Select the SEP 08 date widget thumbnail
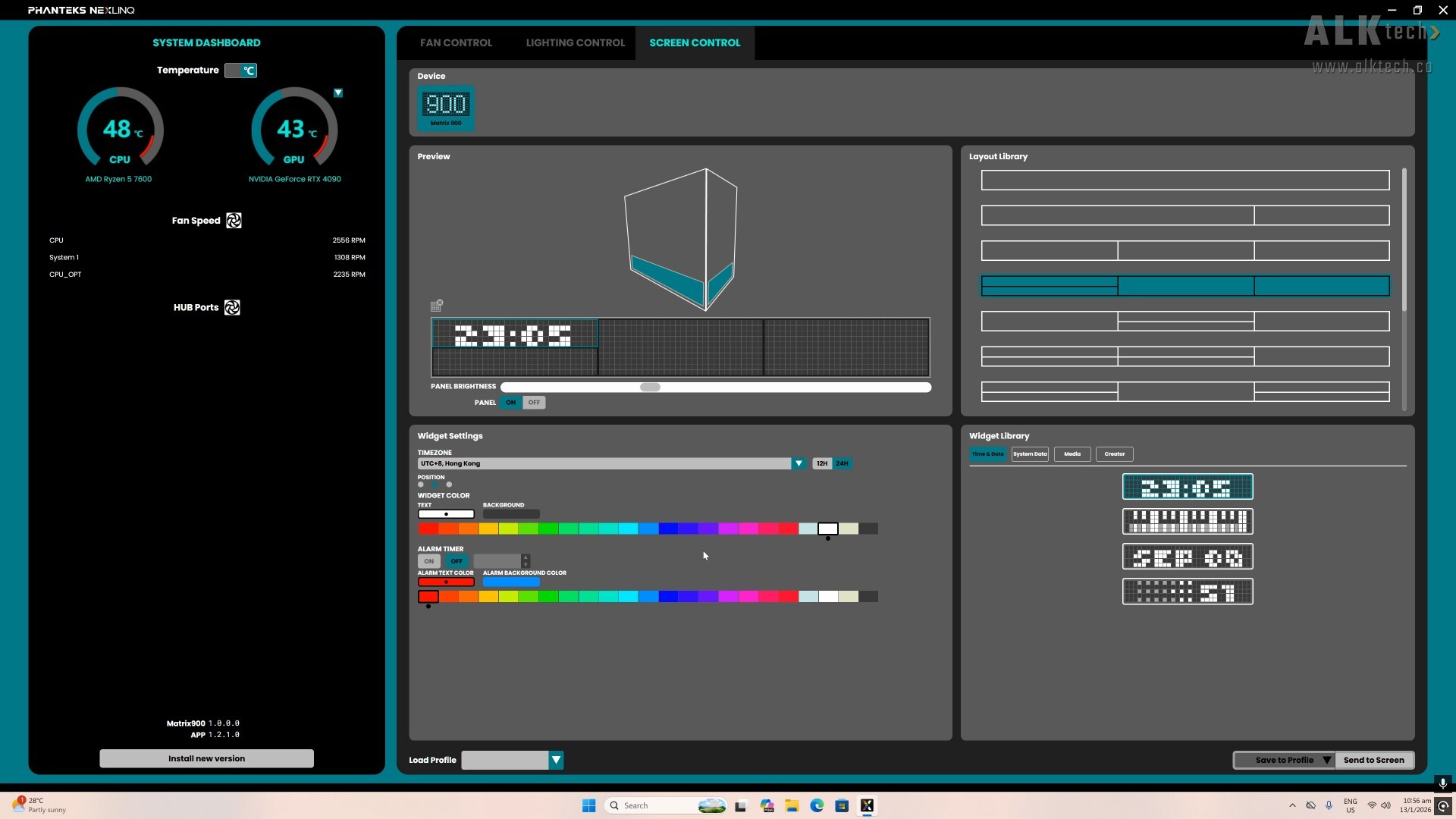 coord(1188,556)
